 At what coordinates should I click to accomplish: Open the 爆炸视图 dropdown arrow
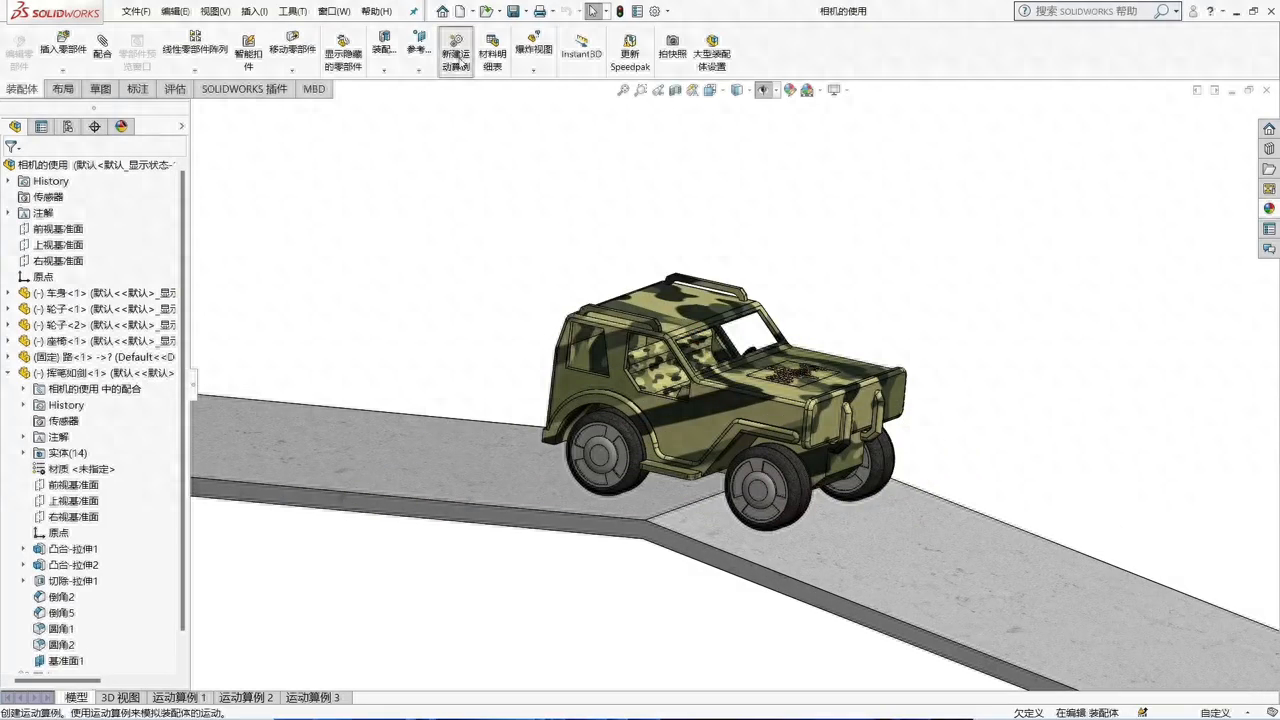(x=533, y=71)
